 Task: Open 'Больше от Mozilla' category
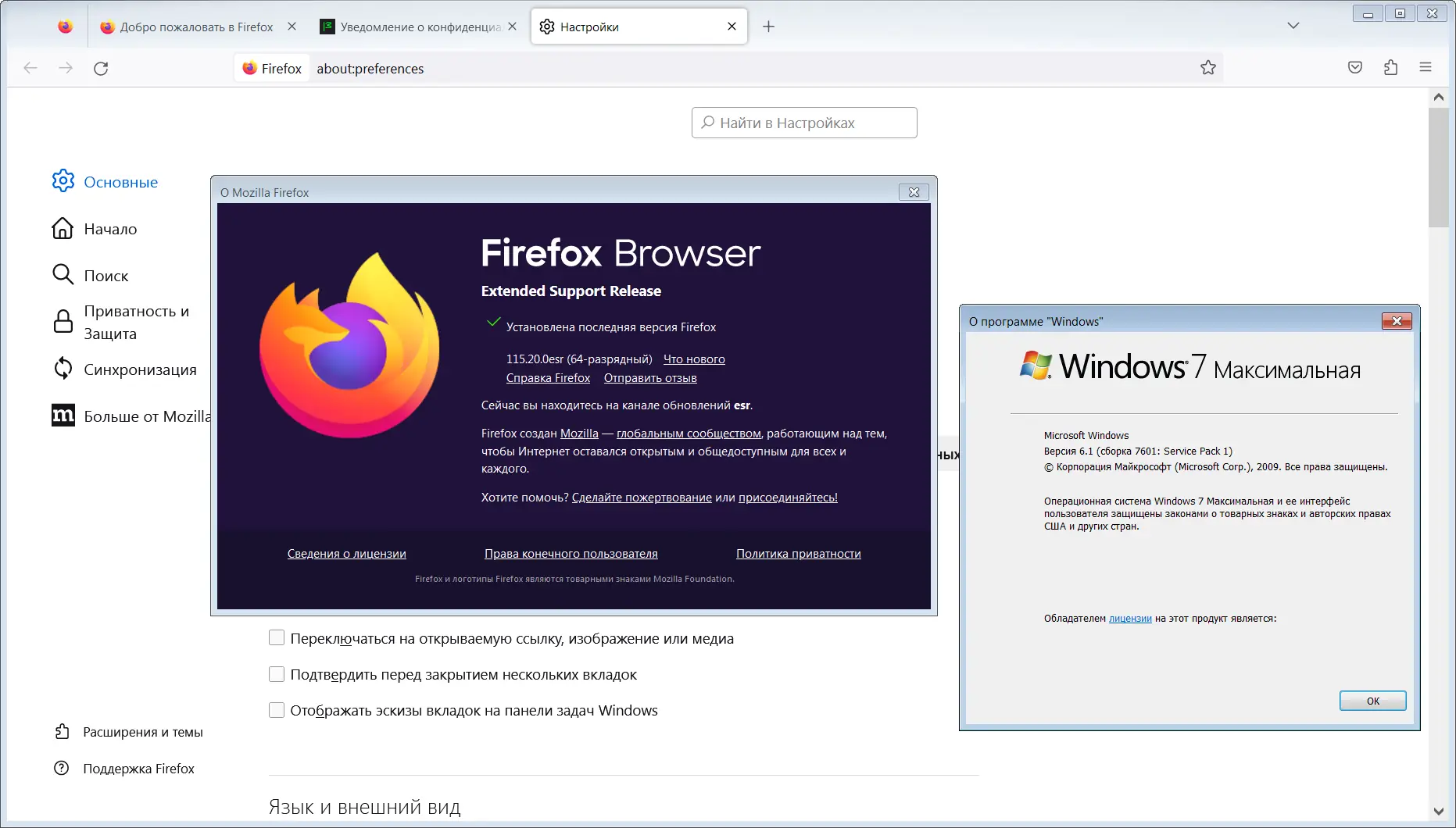point(148,416)
